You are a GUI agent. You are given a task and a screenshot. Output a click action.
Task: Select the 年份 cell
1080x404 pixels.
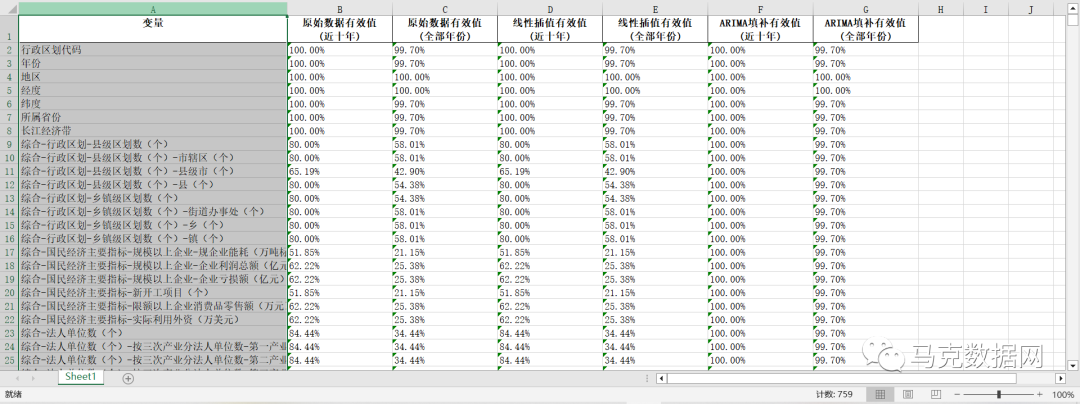pyautogui.click(x=153, y=63)
